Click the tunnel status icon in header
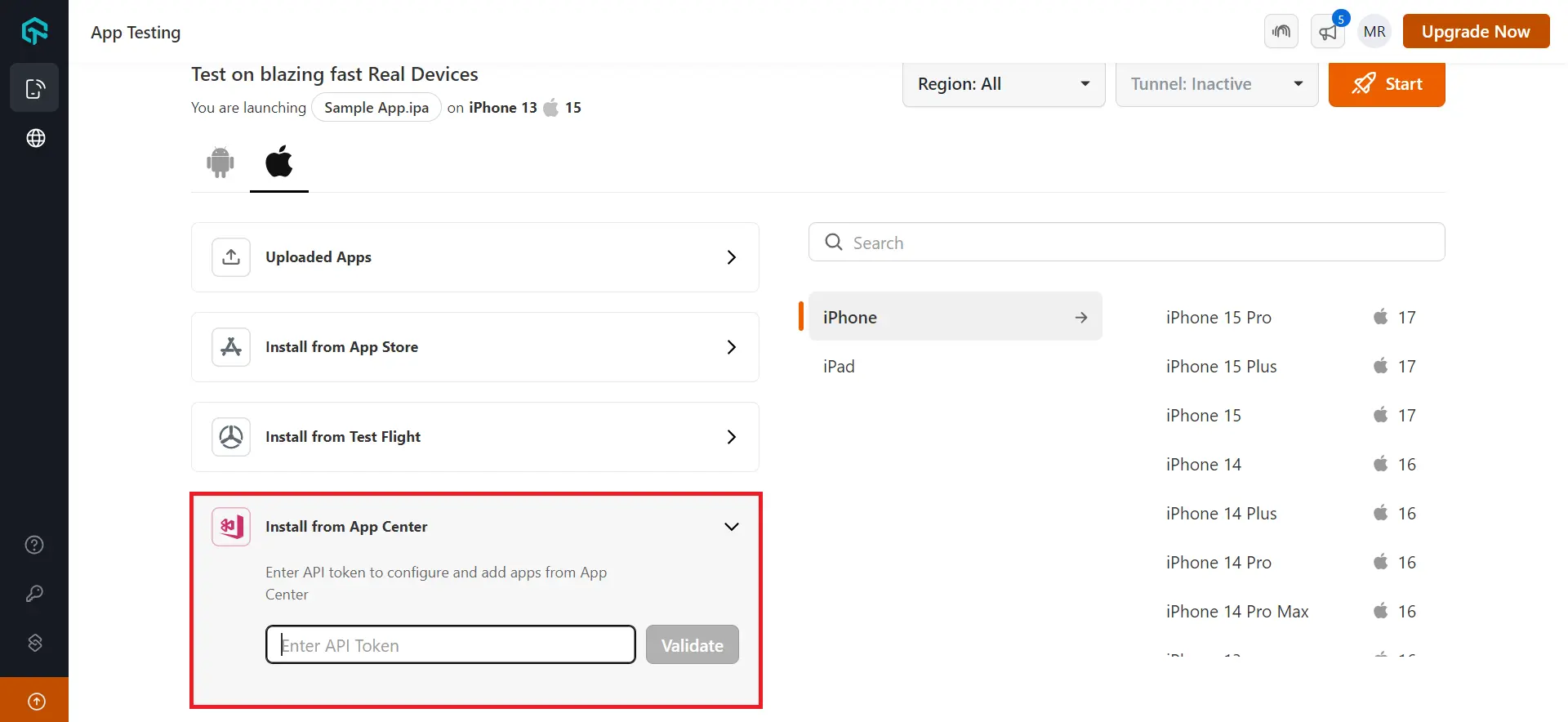This screenshot has height=722, width=1568. [1281, 32]
